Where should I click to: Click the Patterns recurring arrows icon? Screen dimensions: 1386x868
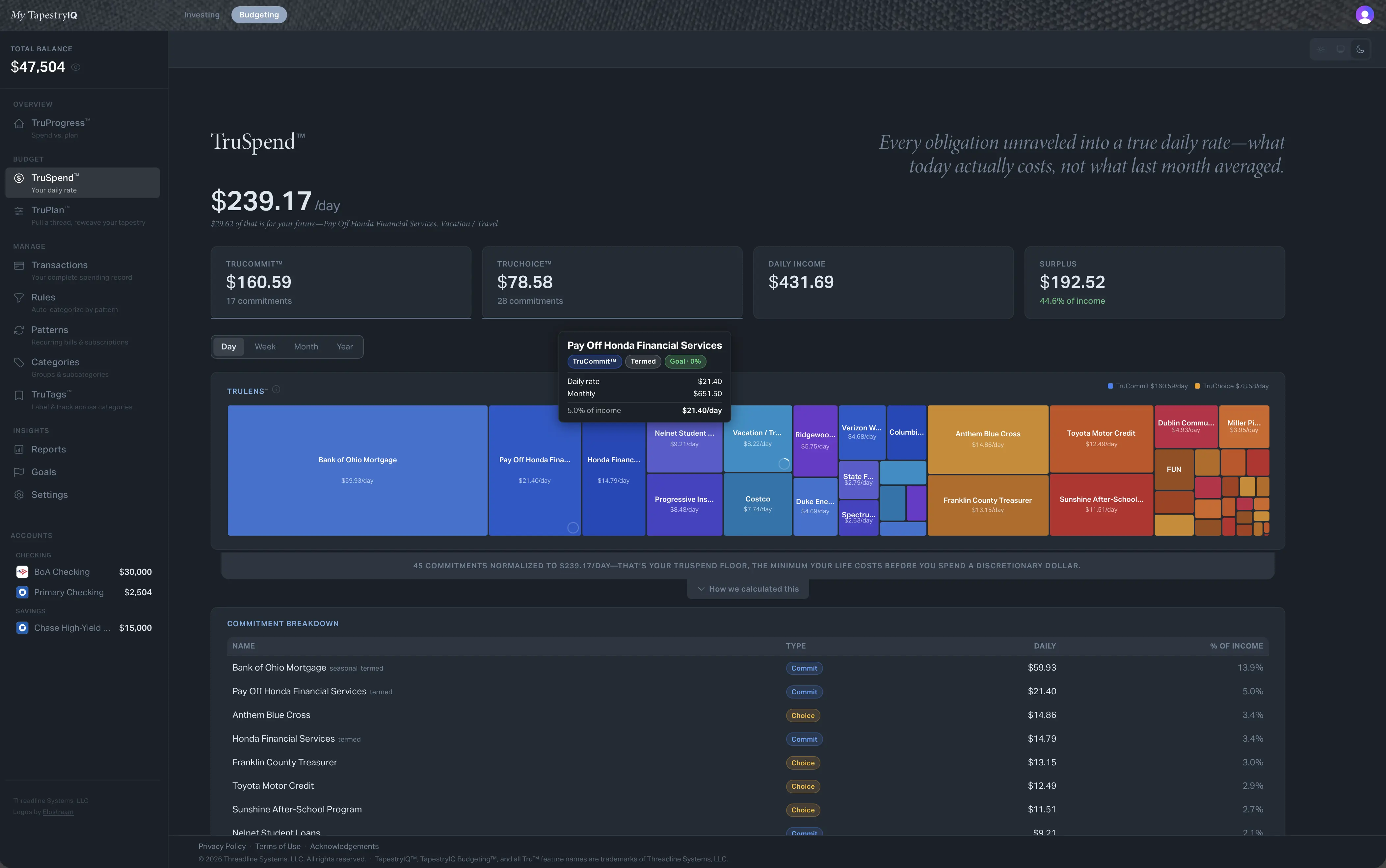point(19,330)
